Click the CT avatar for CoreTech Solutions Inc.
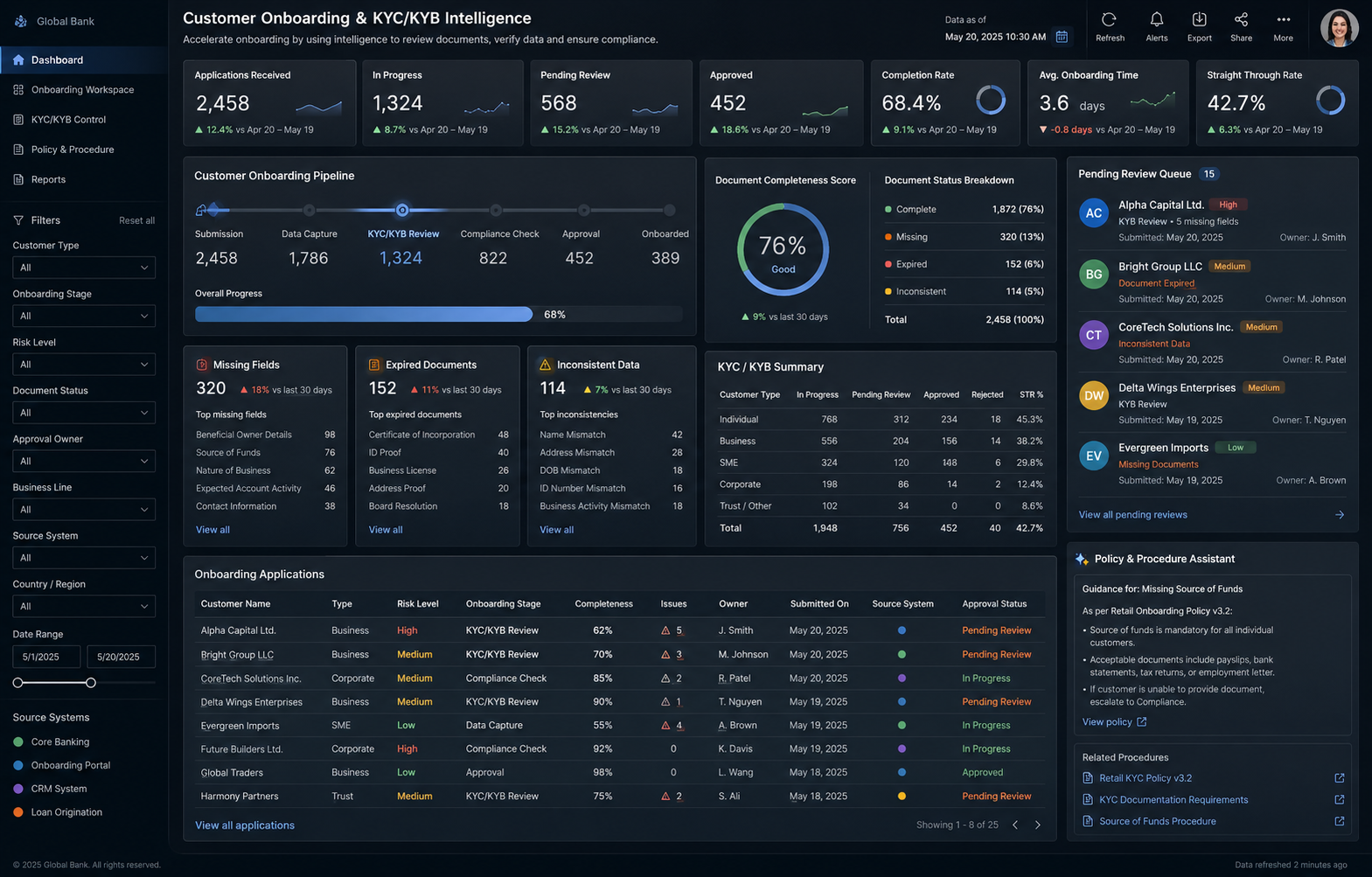 tap(1094, 334)
